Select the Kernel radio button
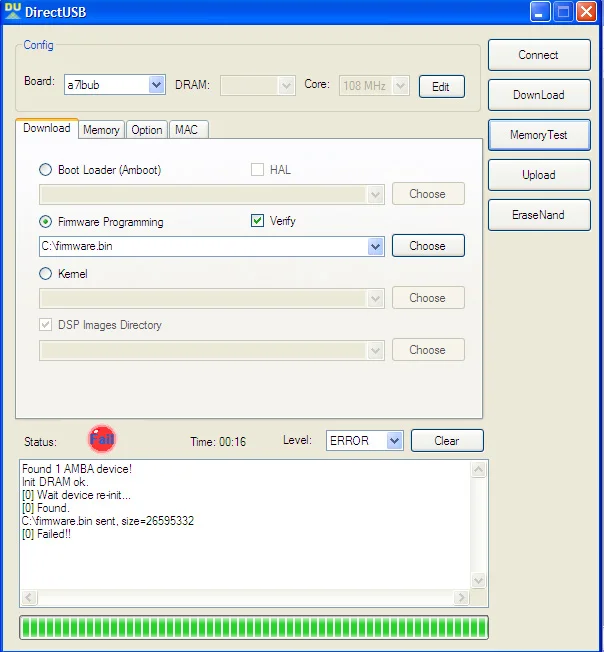 click(x=45, y=274)
